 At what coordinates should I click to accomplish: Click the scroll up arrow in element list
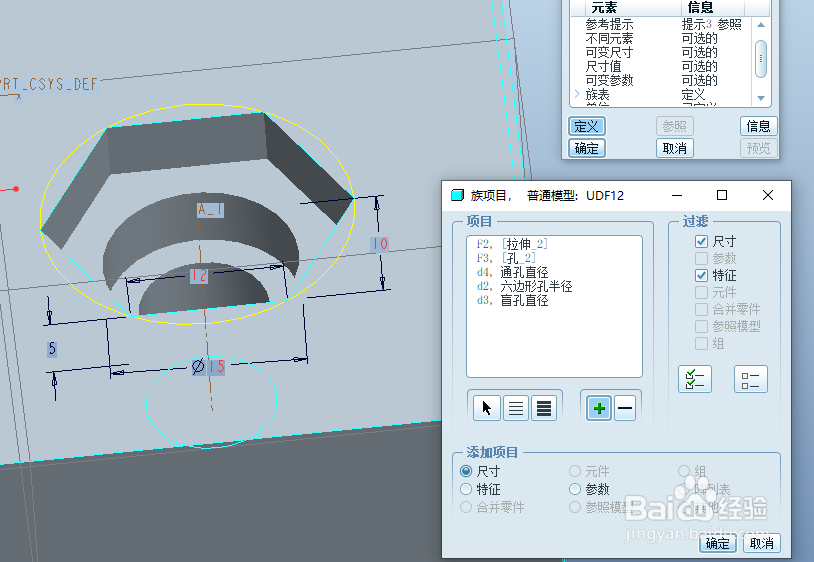click(x=761, y=24)
